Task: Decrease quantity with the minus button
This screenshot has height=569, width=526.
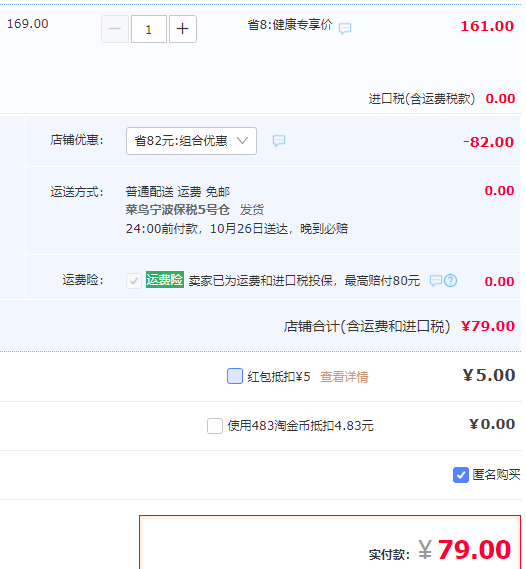Action: [115, 29]
